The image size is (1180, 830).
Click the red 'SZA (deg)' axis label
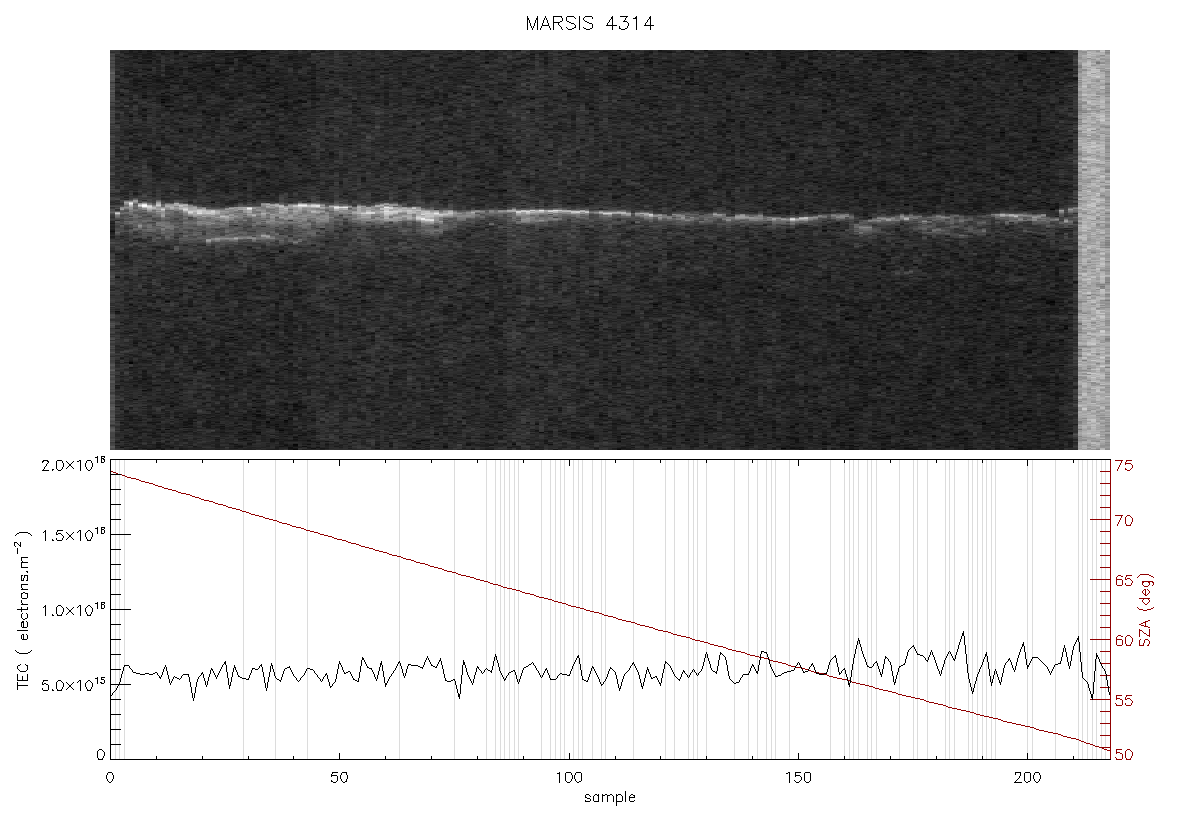(x=1146, y=610)
